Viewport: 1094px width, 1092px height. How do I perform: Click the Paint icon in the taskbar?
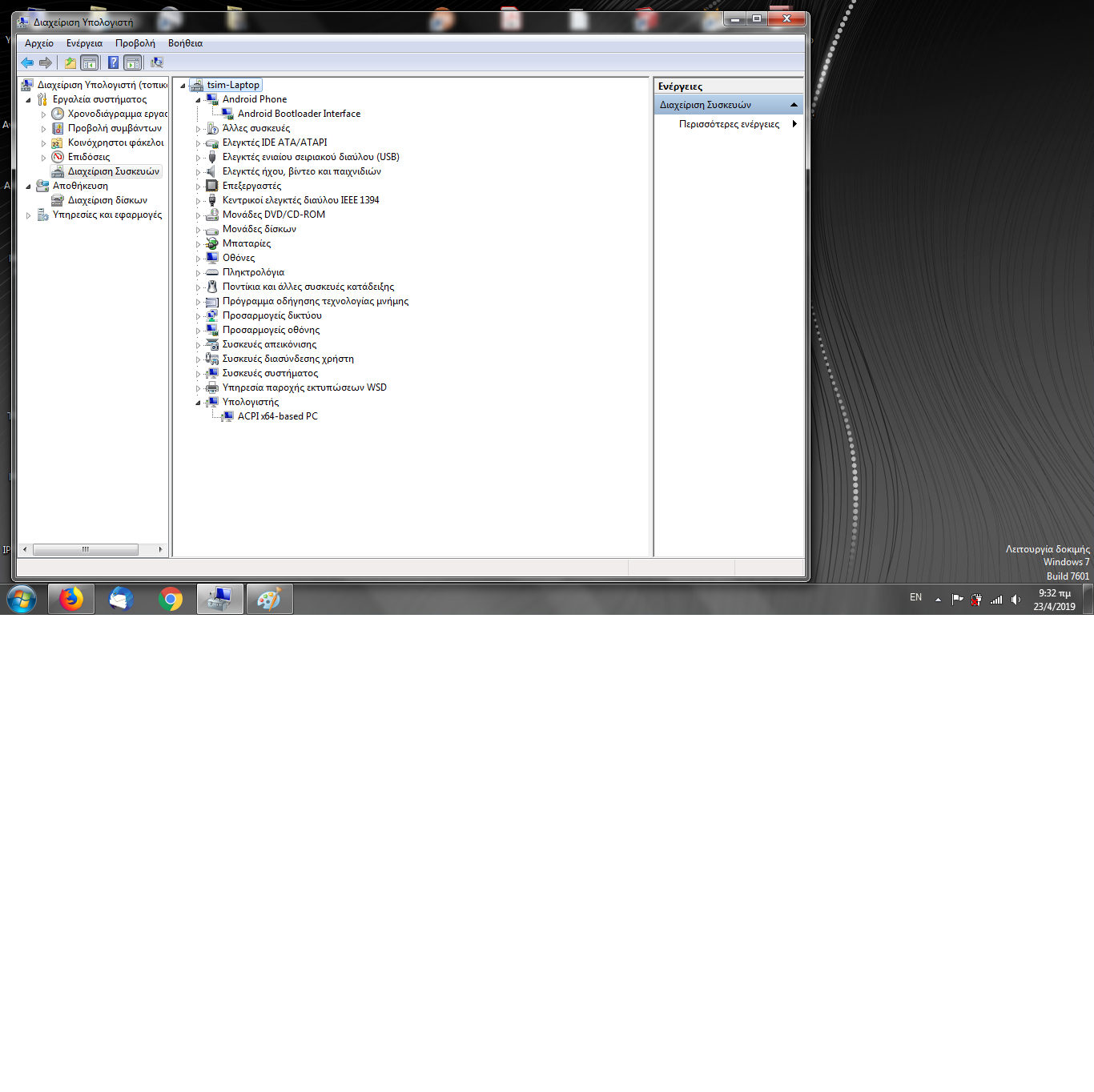(x=269, y=599)
